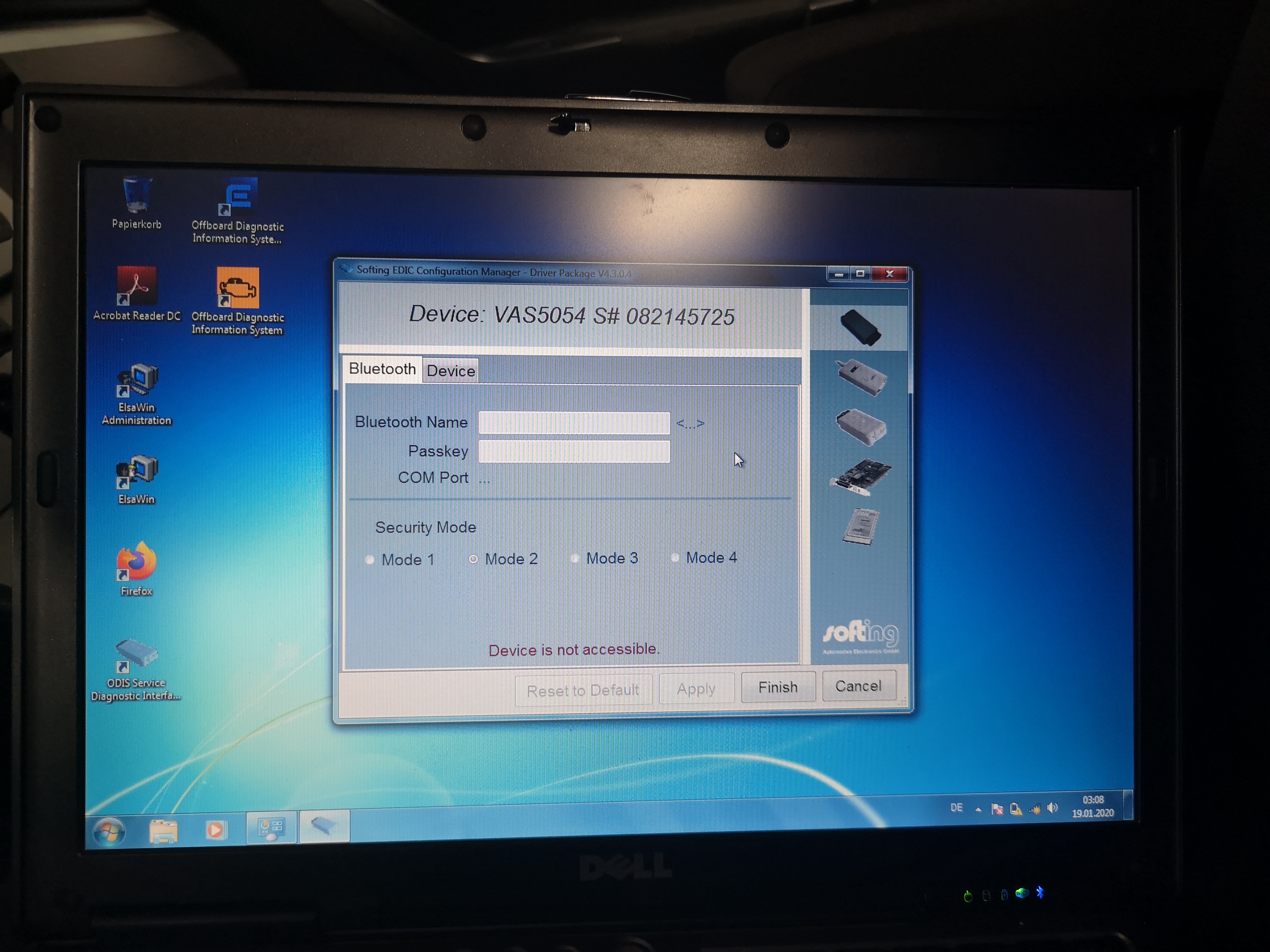Open the Windows Start menu orb
Viewport: 1270px width, 952px height.
[x=109, y=832]
